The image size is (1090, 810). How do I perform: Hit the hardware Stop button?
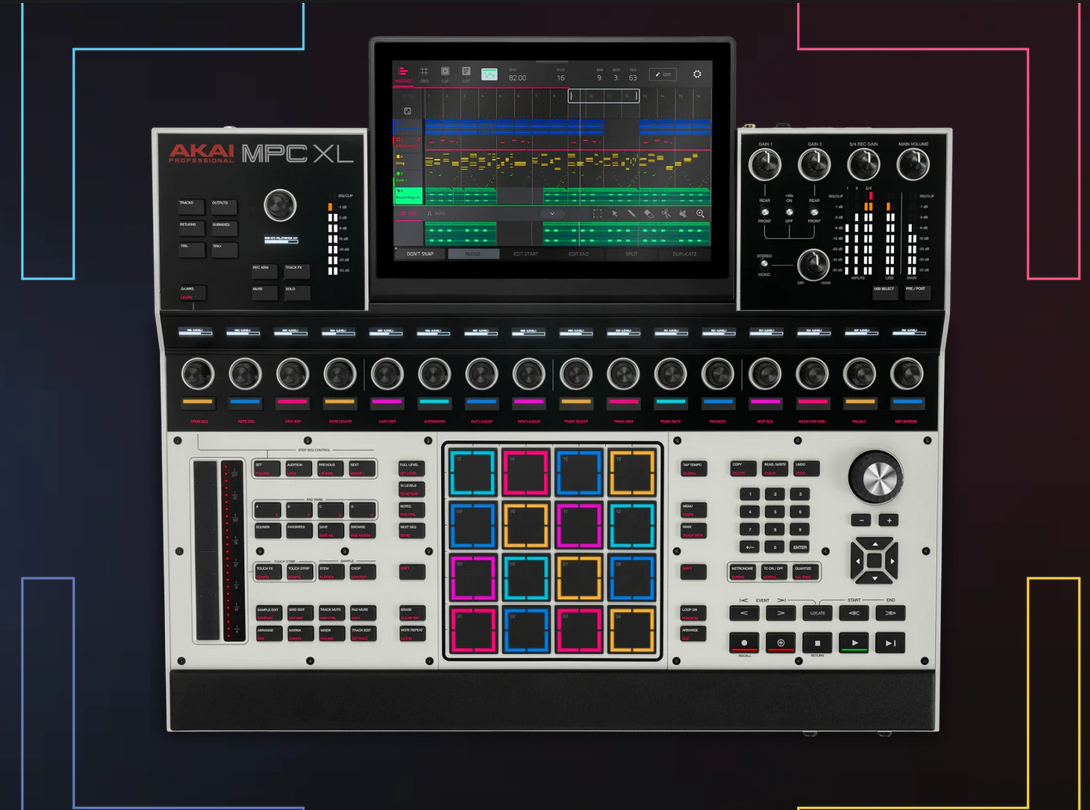tap(818, 643)
